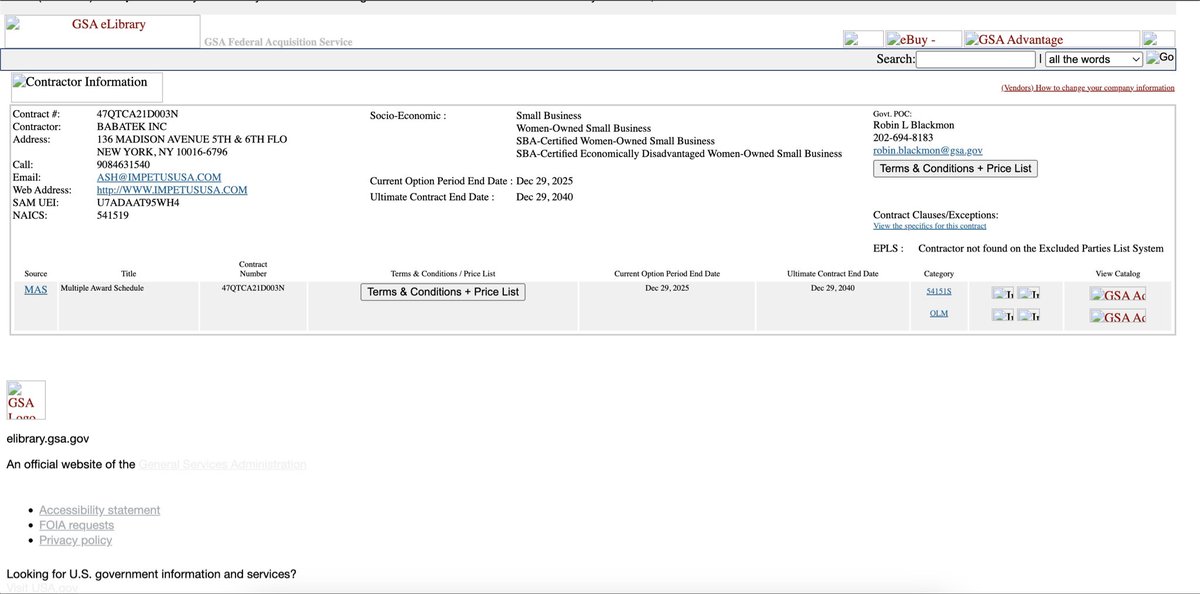Viewport: 1200px width, 594px height.
Task: Click the Go search image button
Action: coord(1160,58)
